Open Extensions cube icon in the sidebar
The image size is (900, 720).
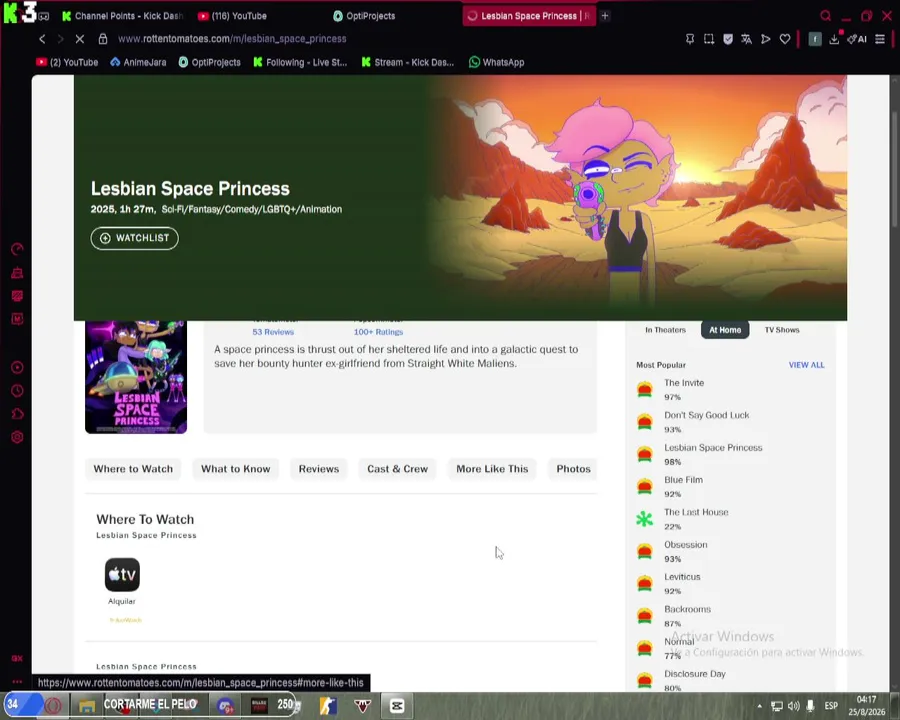[17, 414]
